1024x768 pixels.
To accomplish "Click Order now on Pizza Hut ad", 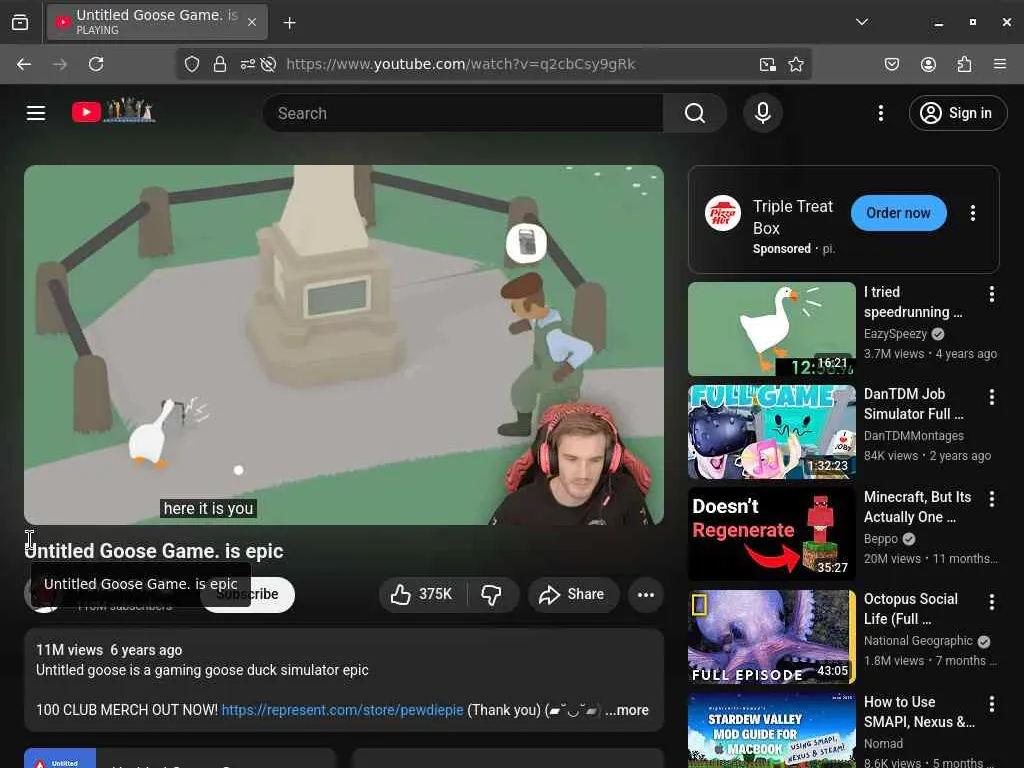I will [898, 213].
